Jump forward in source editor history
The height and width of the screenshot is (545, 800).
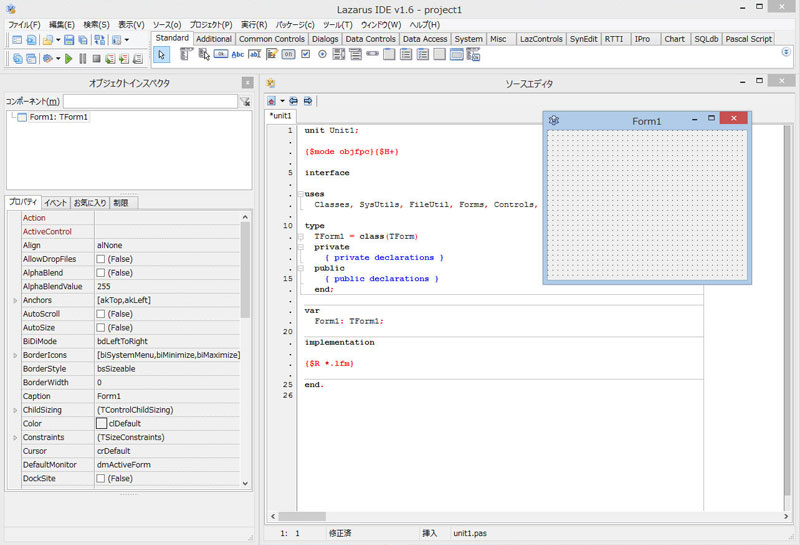coord(308,101)
